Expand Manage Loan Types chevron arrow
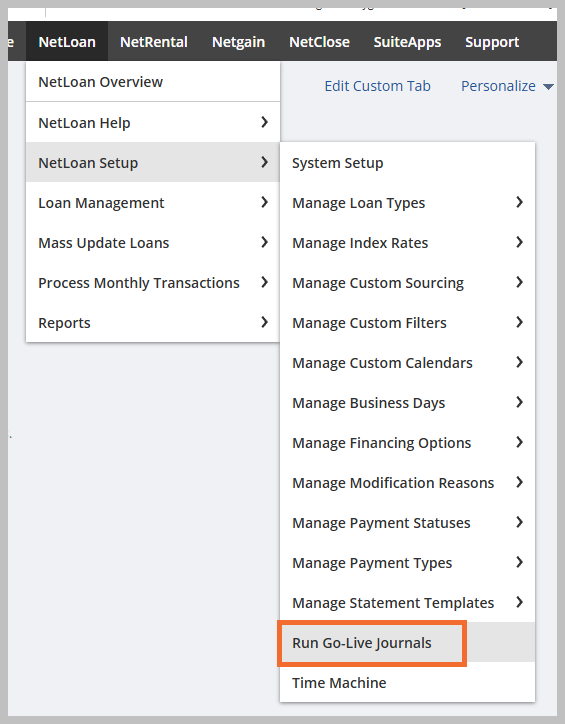The image size is (565, 724). (519, 202)
